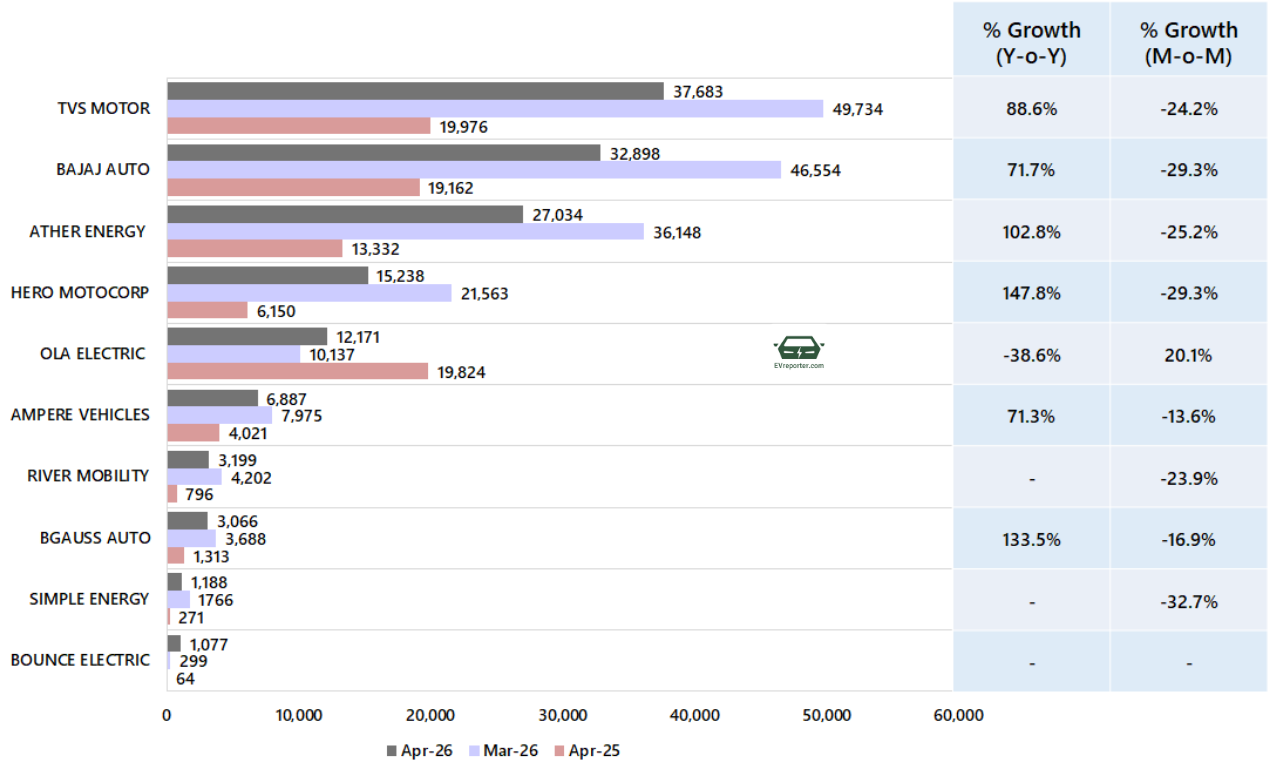Screen dimensions: 1272x776
Task: Click the Hero 15,238 value
Action: 402,275
